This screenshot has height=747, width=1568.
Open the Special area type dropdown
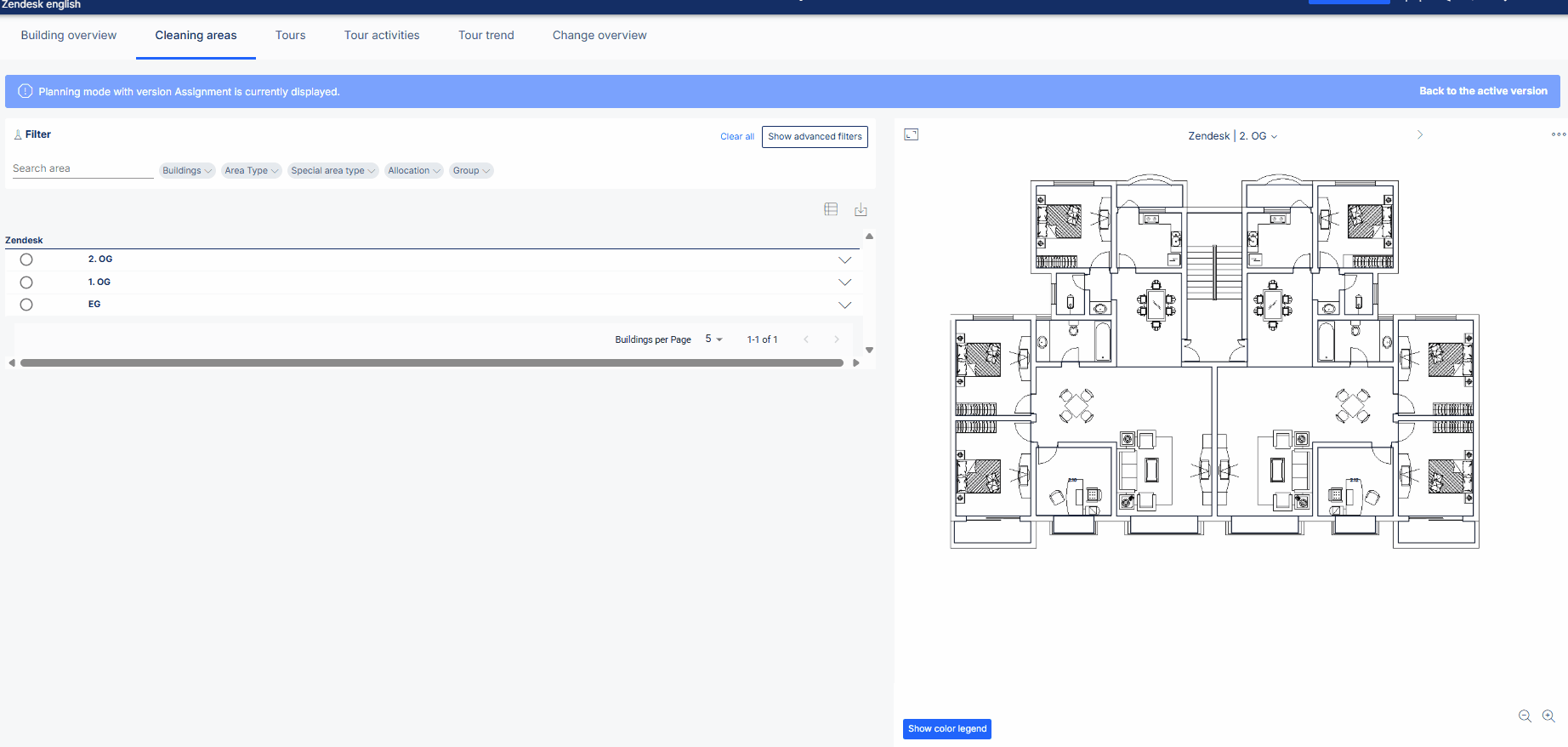point(332,170)
